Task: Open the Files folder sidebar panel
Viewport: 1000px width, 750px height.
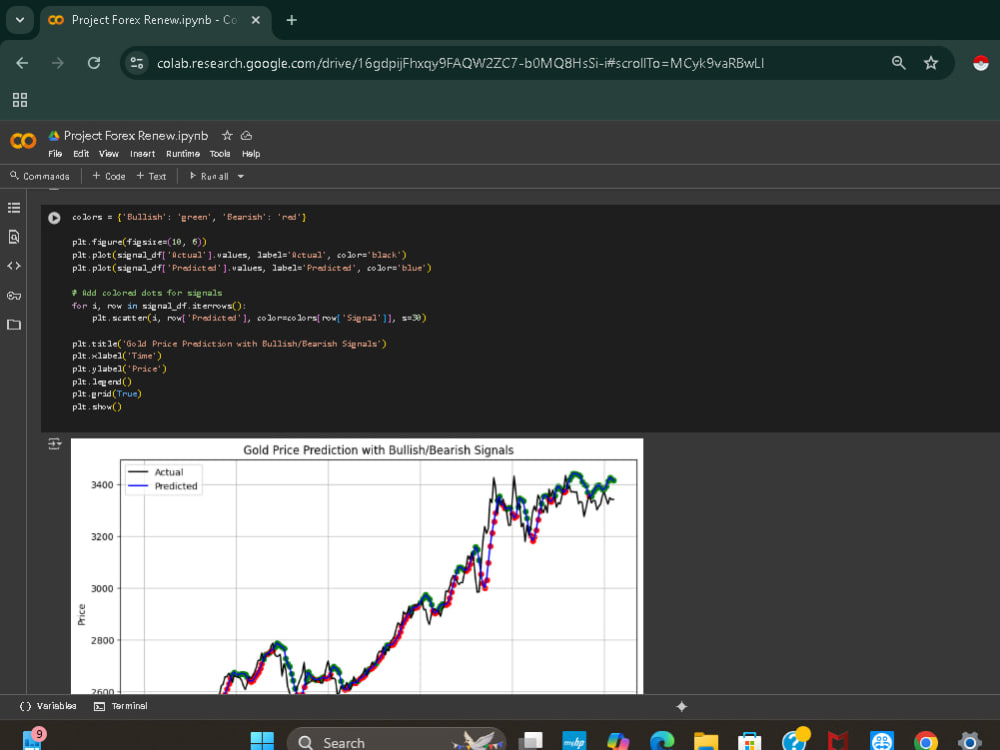Action: (x=14, y=325)
